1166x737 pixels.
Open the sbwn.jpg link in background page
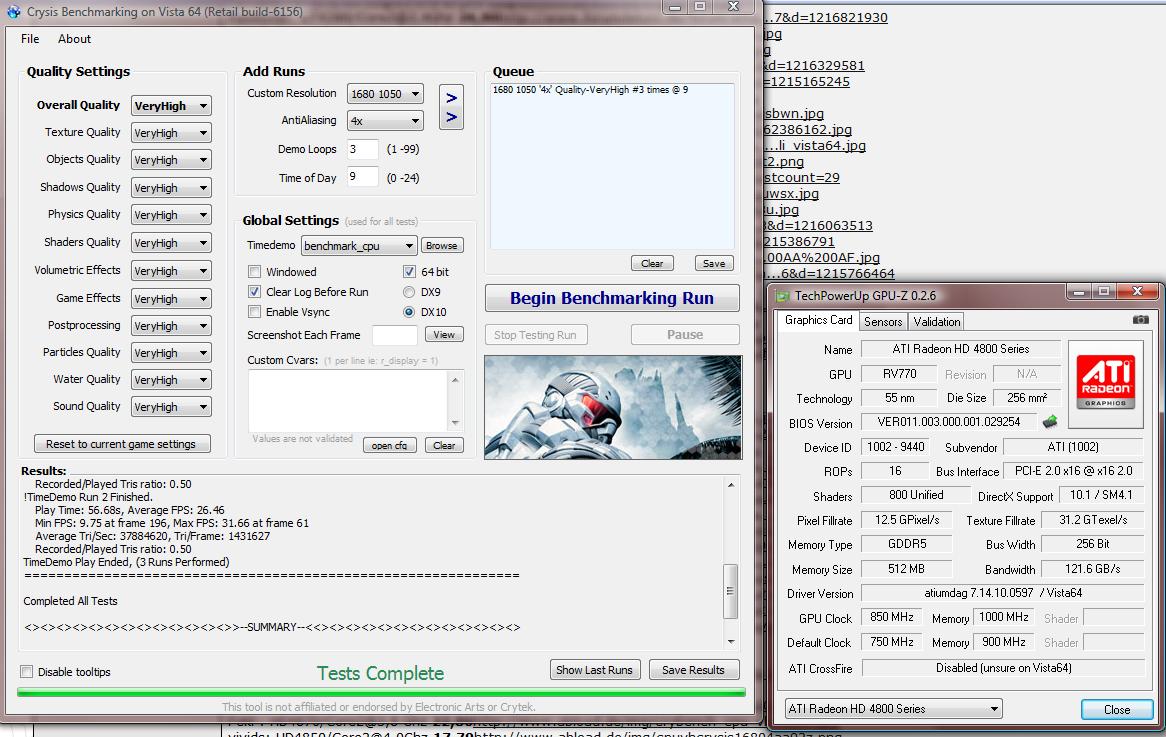pos(794,114)
